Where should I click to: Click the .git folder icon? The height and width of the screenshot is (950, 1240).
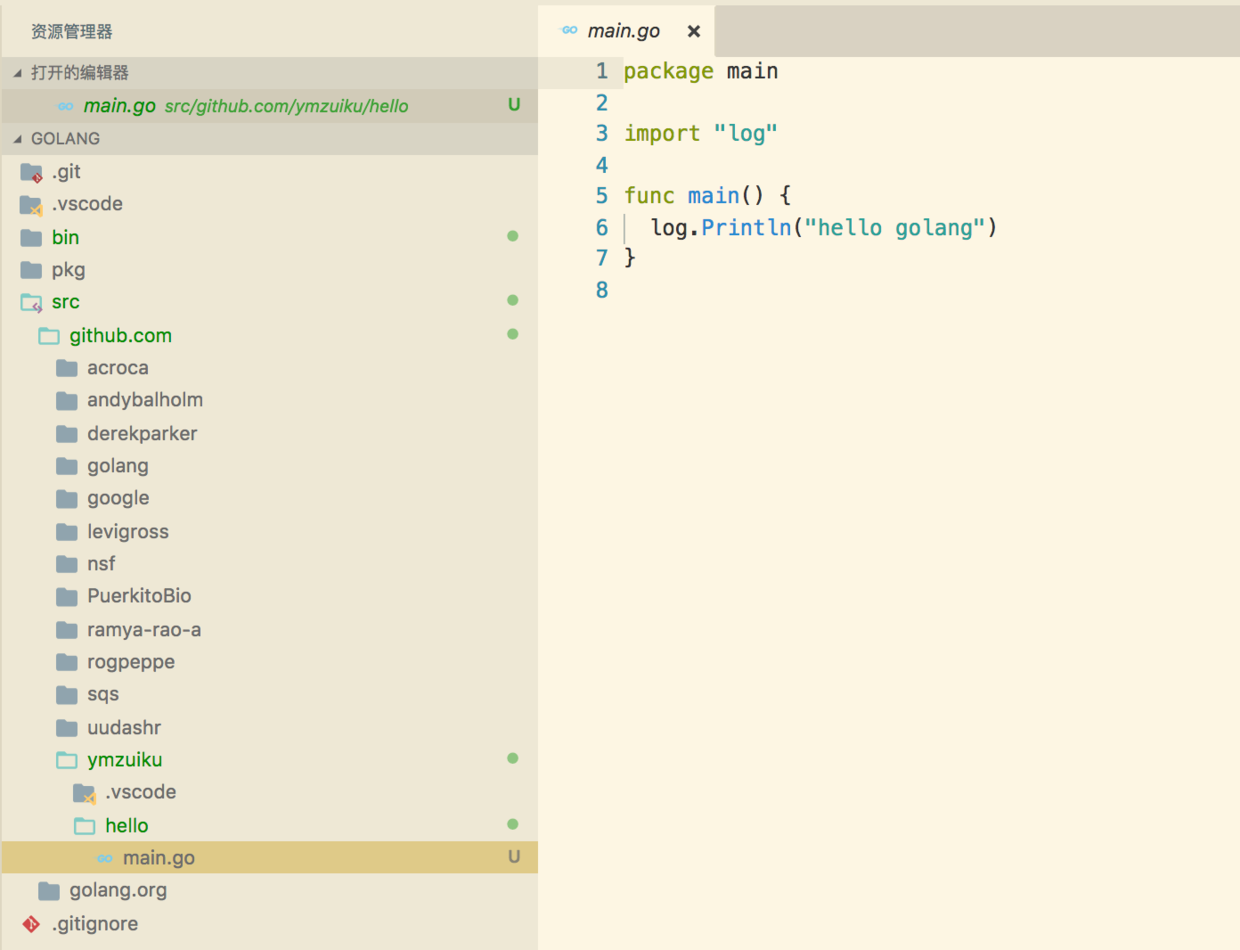coord(31,173)
